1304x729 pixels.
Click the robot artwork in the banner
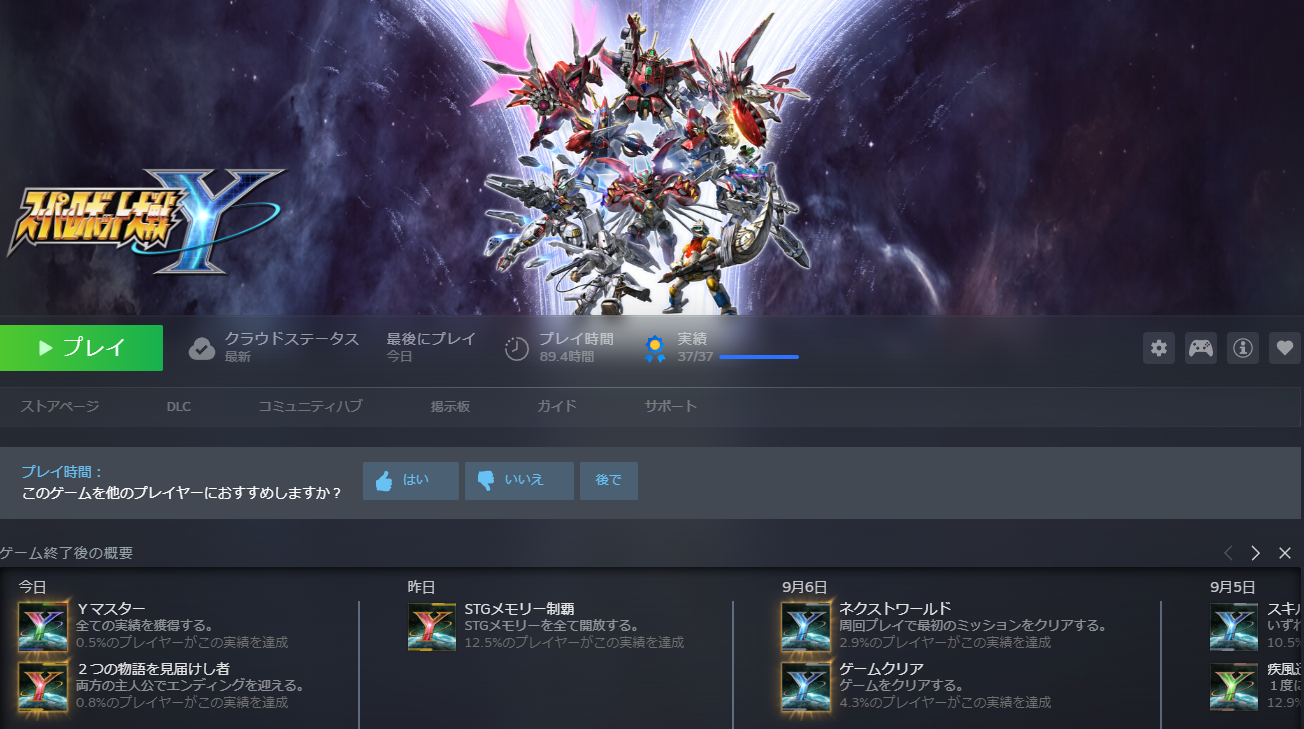[645, 165]
